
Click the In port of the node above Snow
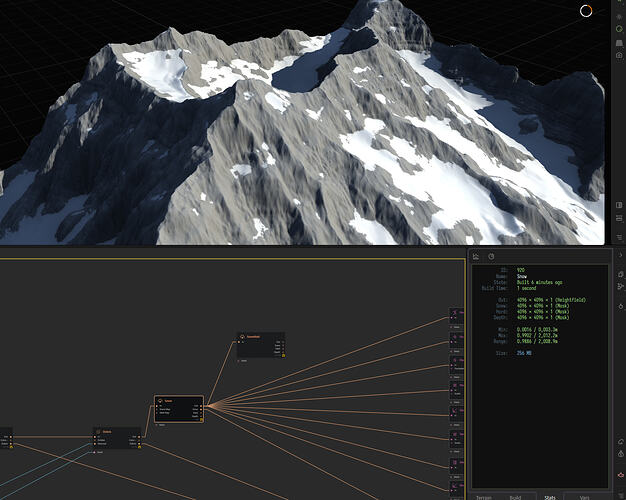coord(239,342)
